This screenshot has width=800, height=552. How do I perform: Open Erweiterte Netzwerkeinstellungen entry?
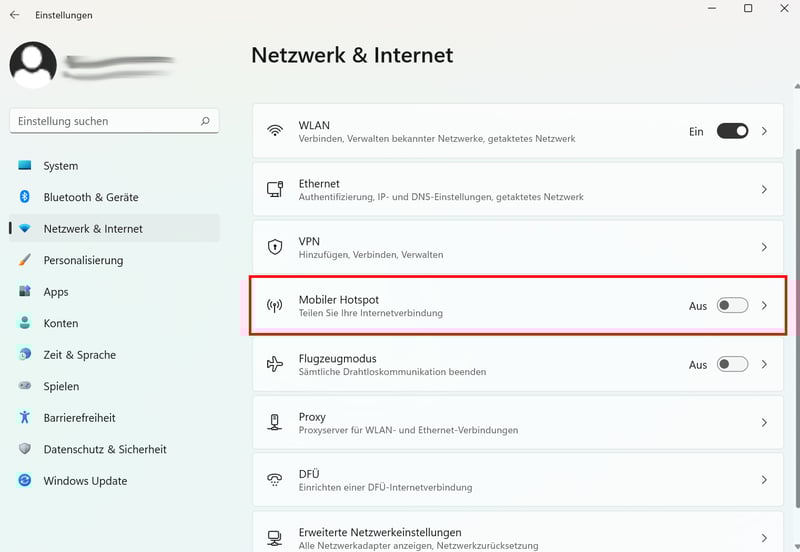click(x=380, y=533)
